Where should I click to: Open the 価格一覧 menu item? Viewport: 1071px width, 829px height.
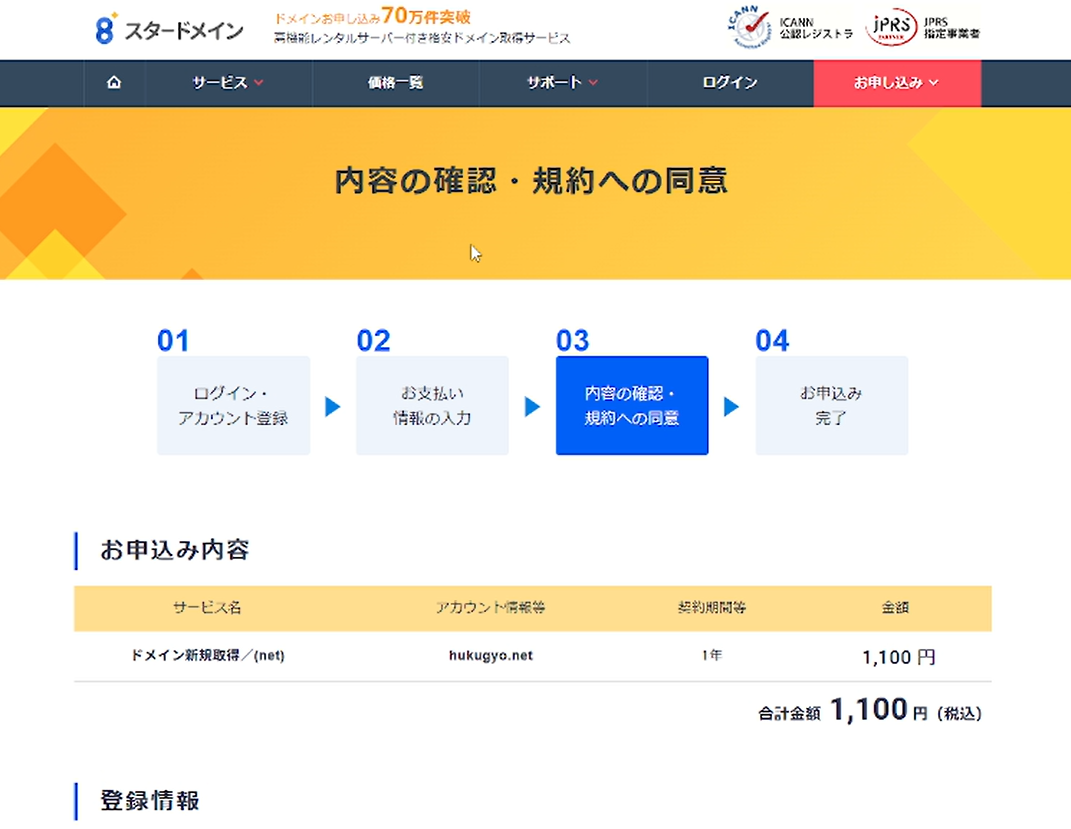coord(395,83)
